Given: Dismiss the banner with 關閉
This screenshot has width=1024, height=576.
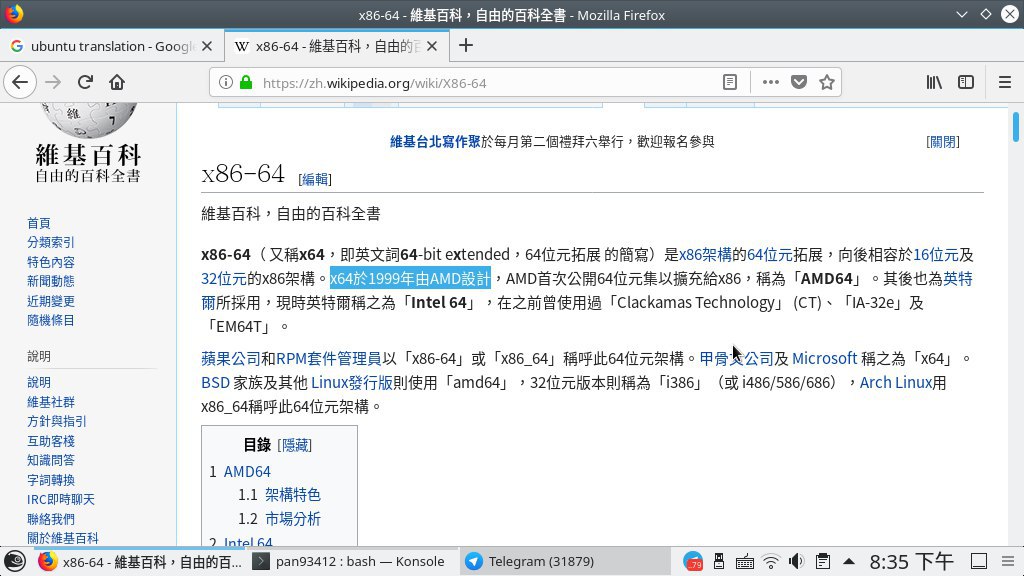Looking at the screenshot, I should point(943,142).
